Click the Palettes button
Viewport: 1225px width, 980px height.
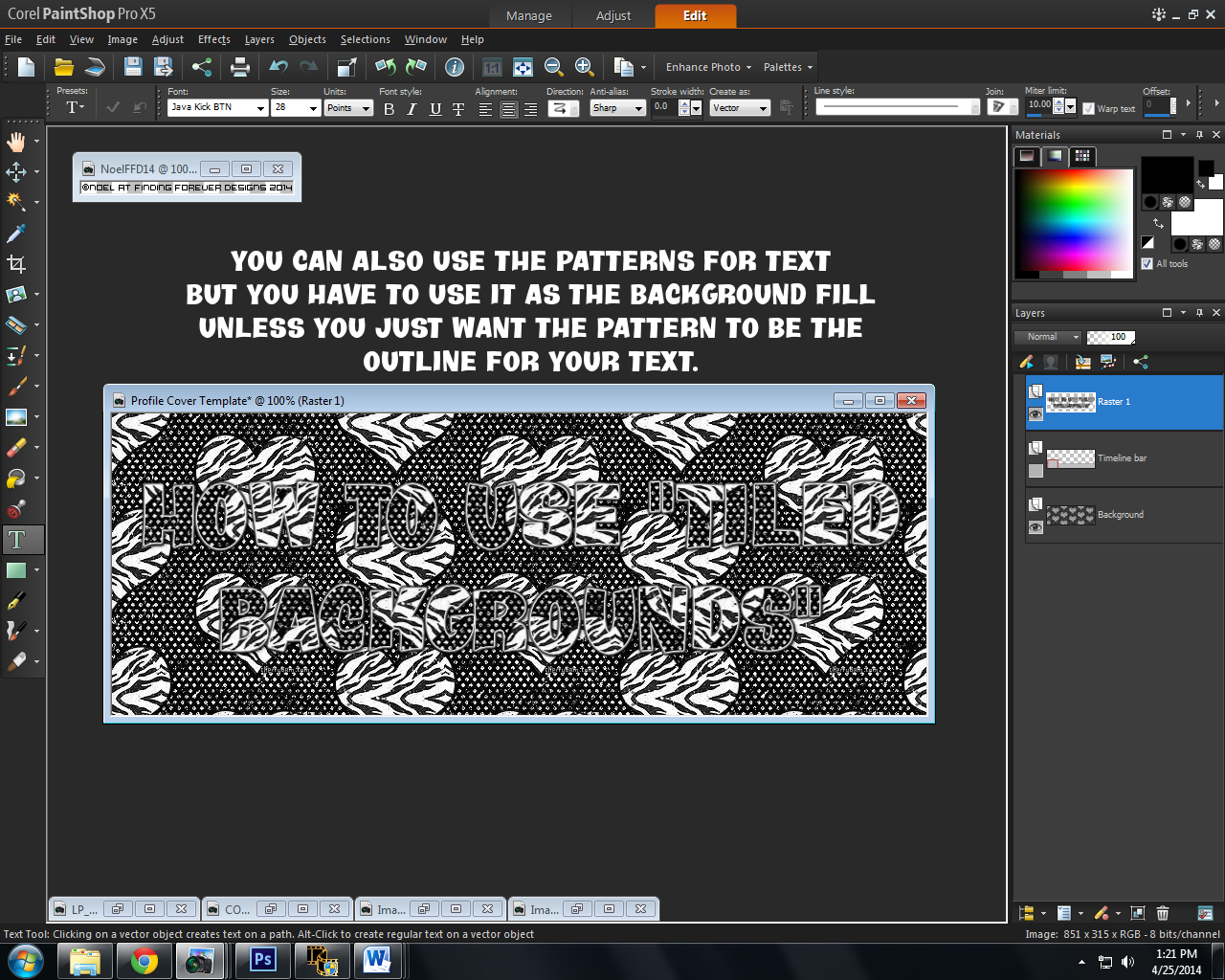[x=785, y=67]
